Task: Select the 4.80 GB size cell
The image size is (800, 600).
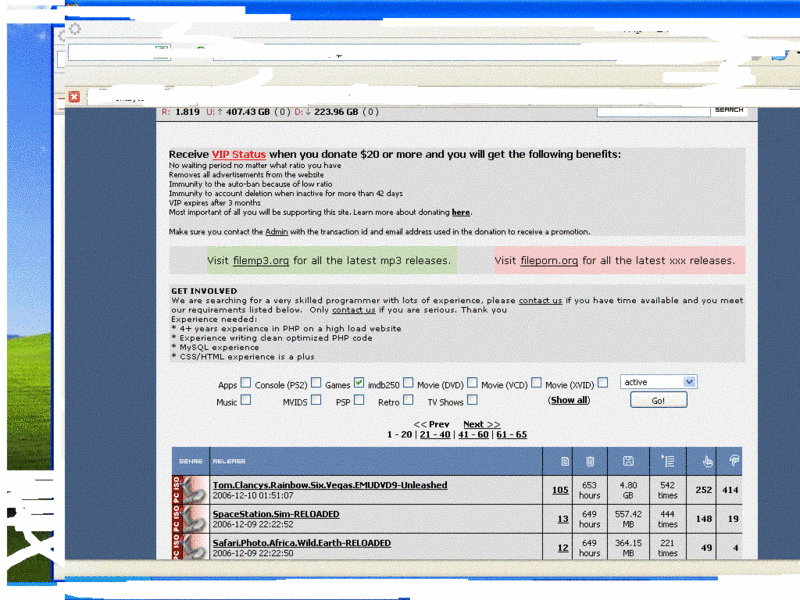Action: click(x=628, y=490)
